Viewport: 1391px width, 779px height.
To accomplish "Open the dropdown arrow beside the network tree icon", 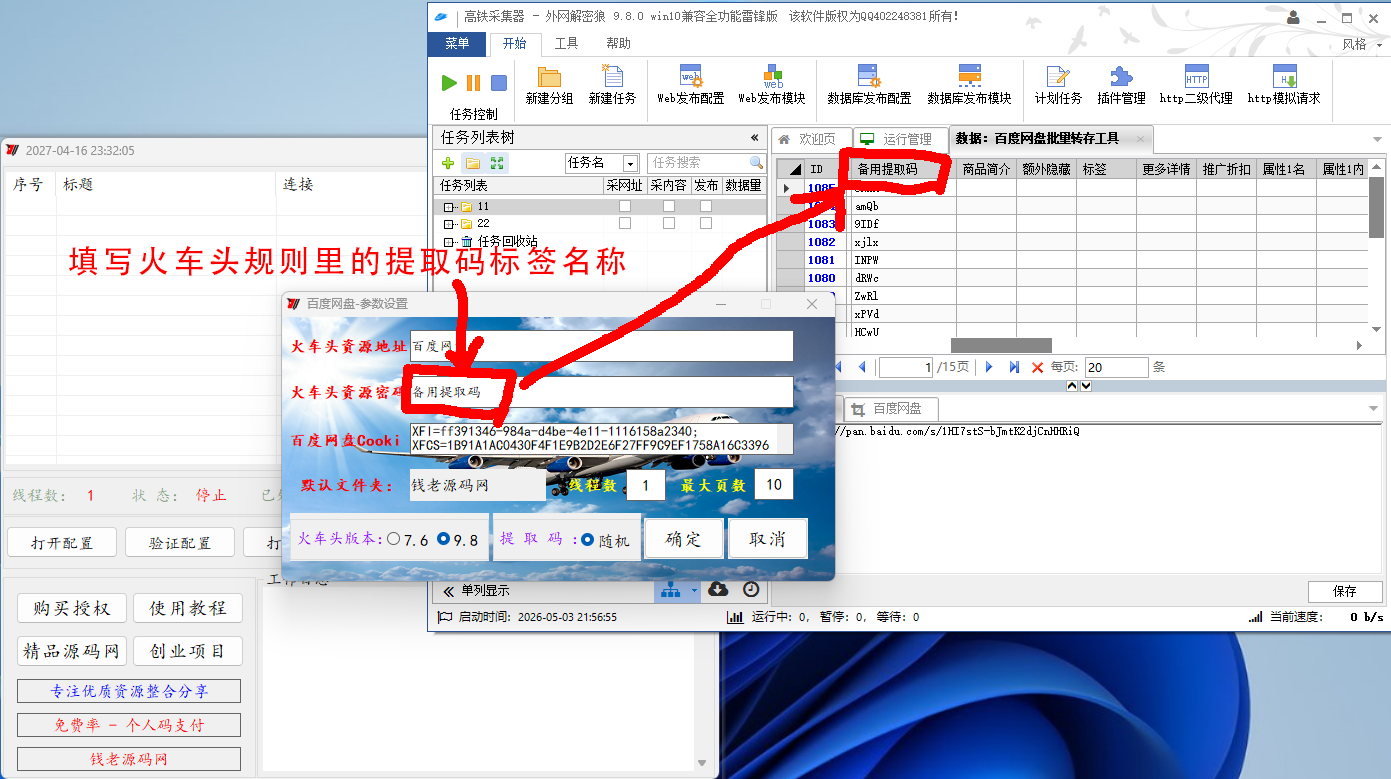I will click(x=694, y=591).
